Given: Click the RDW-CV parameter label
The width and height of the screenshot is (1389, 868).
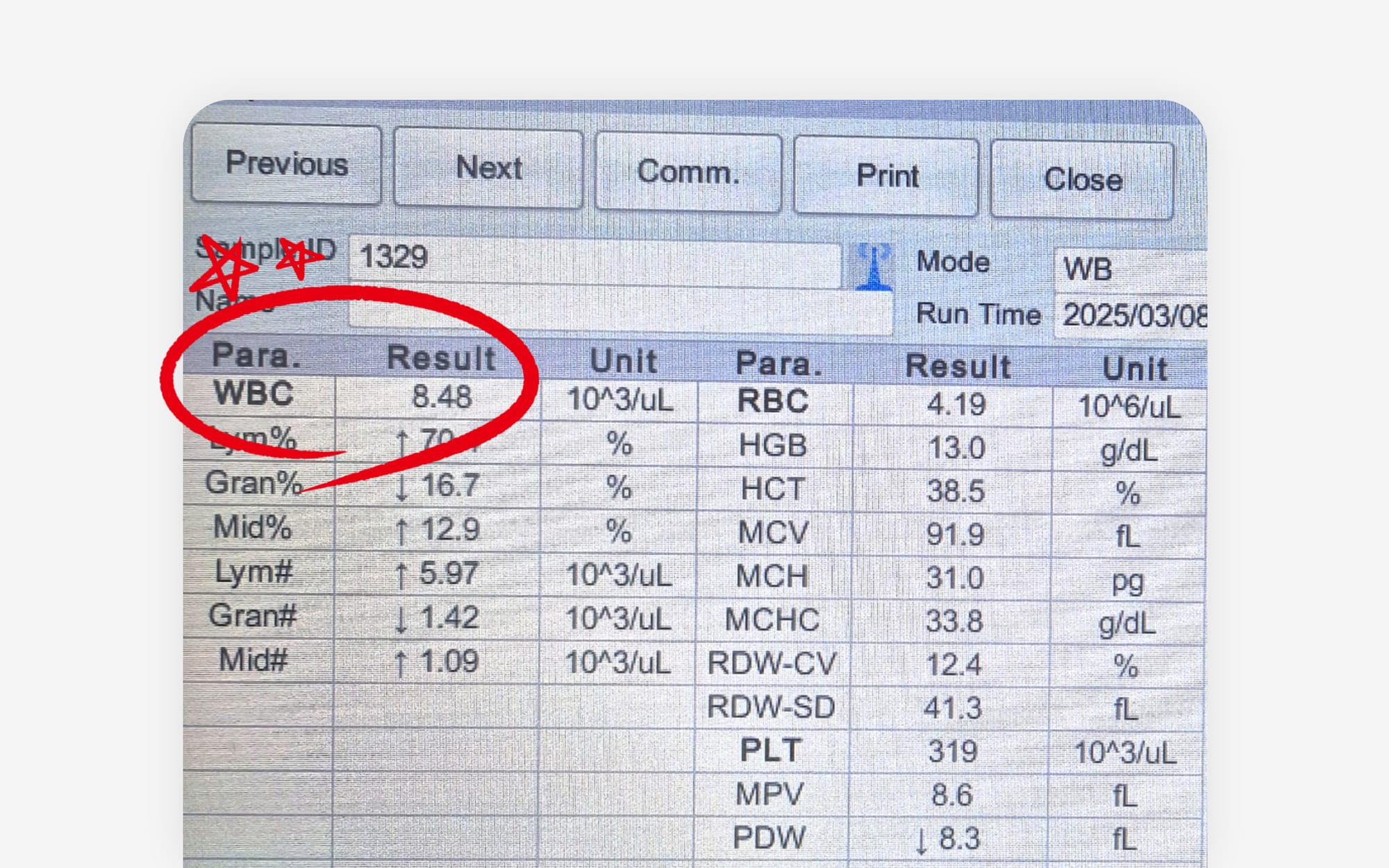Looking at the screenshot, I should (772, 663).
